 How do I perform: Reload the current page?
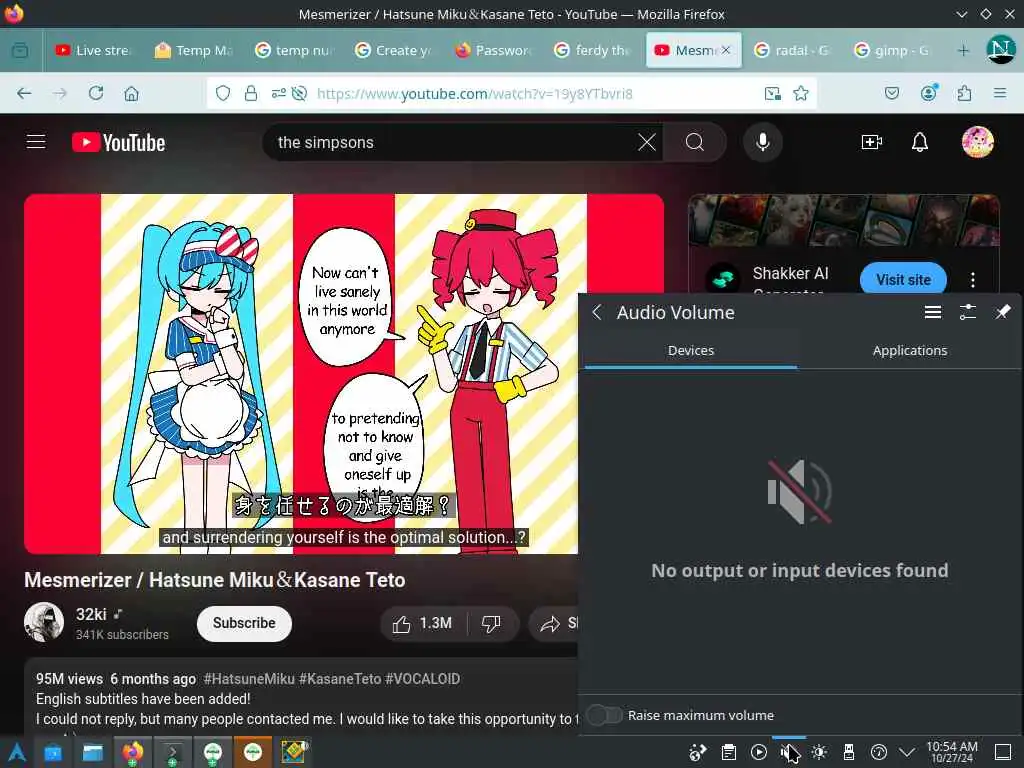click(96, 93)
